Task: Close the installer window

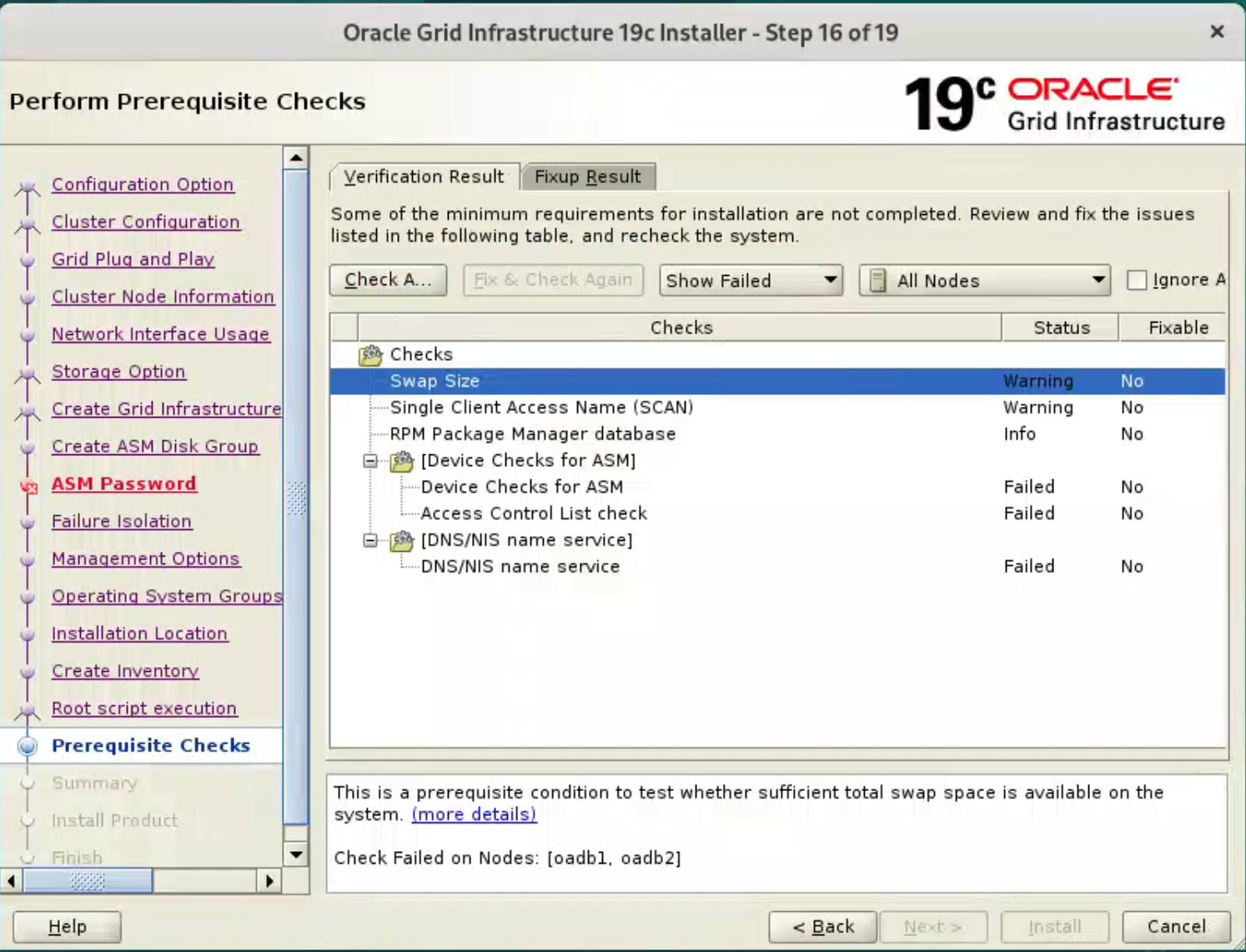Action: [x=1217, y=32]
